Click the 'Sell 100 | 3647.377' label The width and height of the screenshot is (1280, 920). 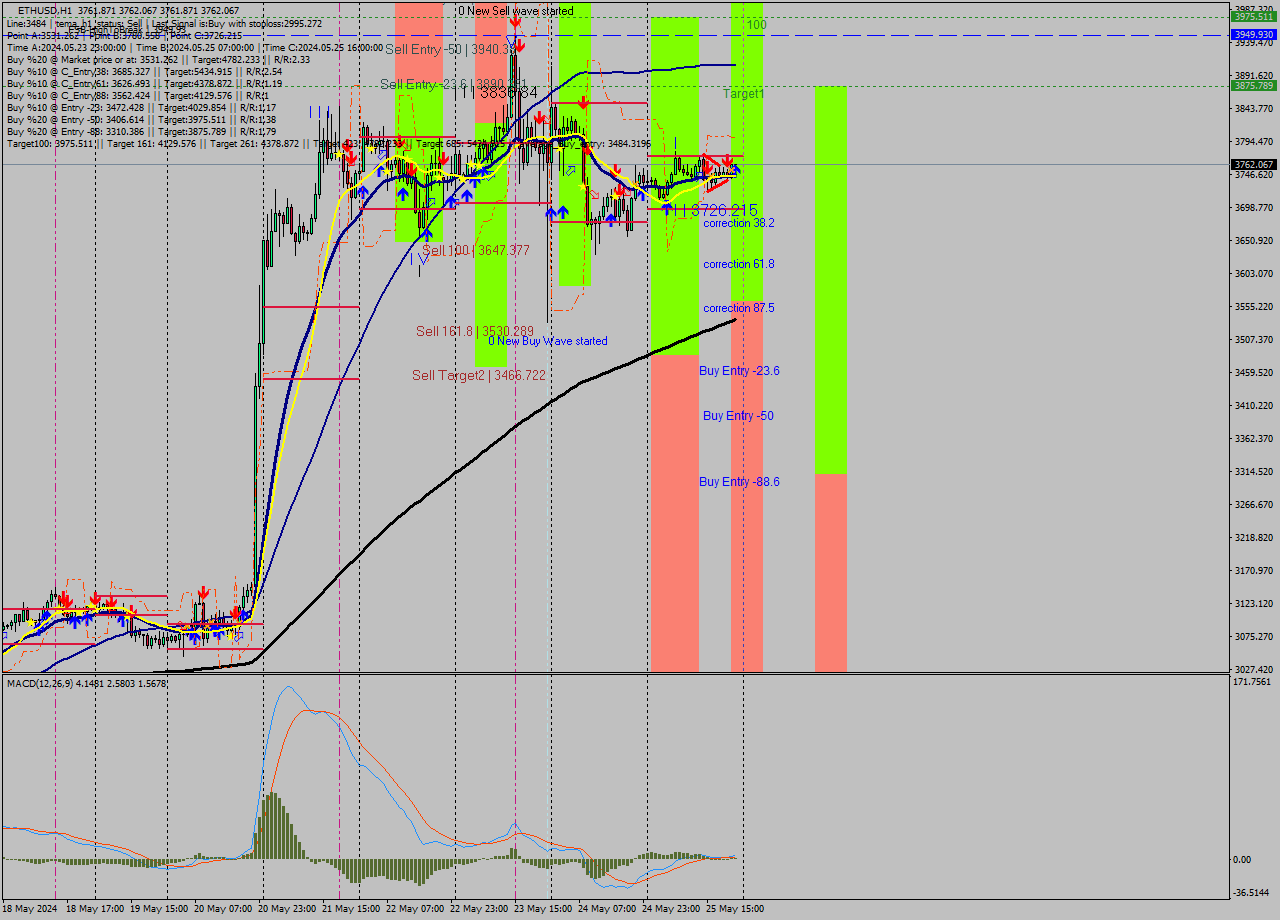point(476,250)
